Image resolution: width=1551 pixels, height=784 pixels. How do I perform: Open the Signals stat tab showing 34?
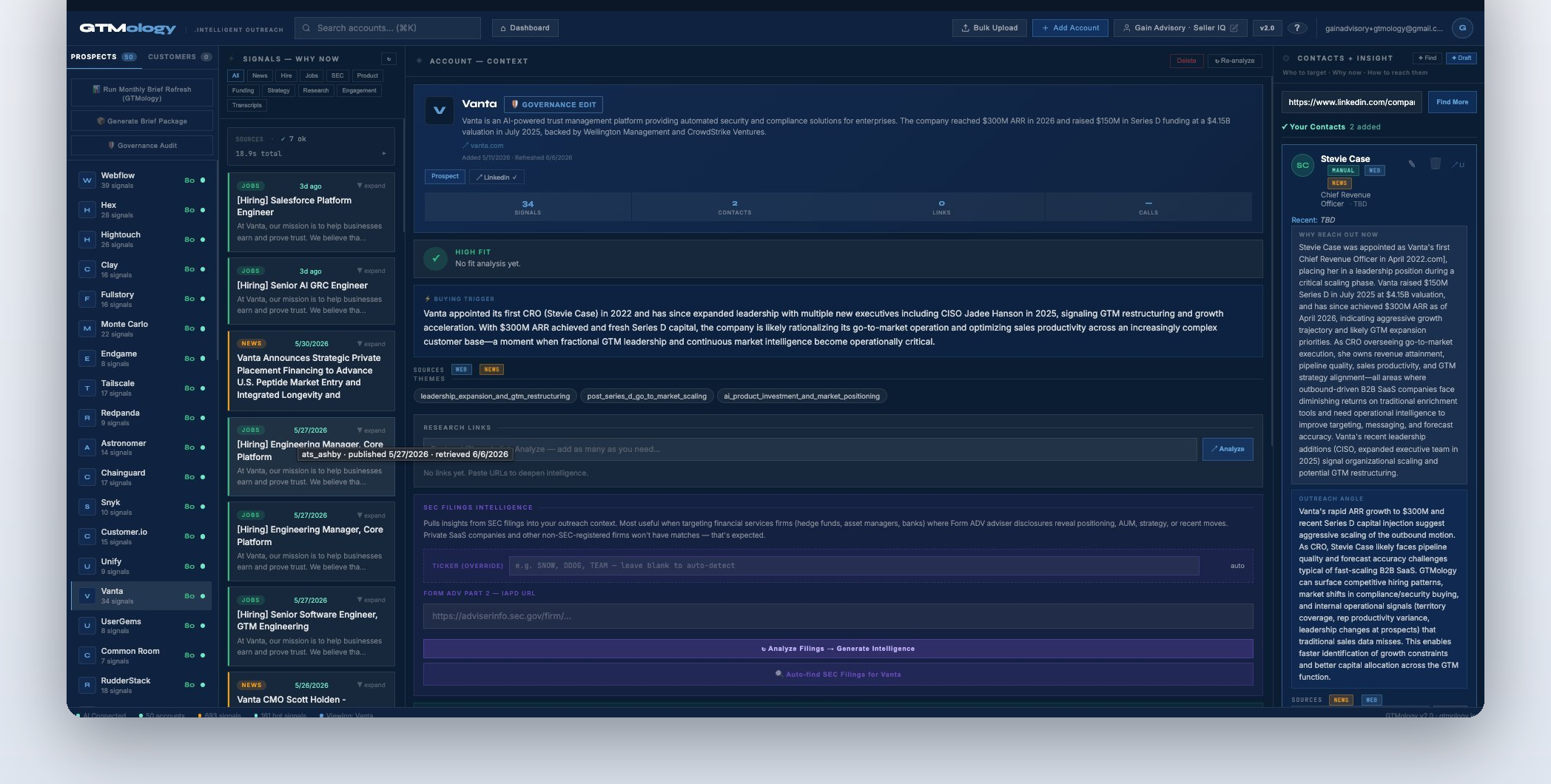[528, 207]
